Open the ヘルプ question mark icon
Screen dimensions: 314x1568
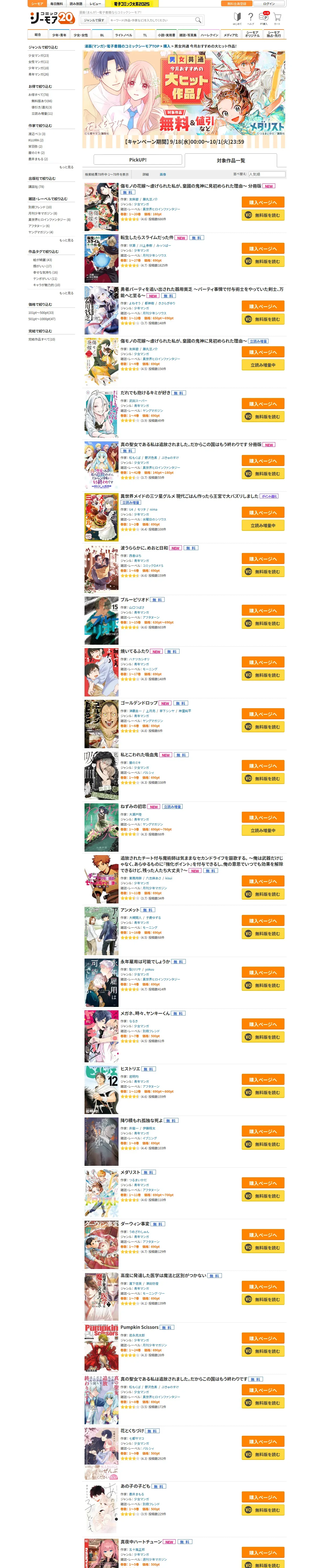[251, 18]
